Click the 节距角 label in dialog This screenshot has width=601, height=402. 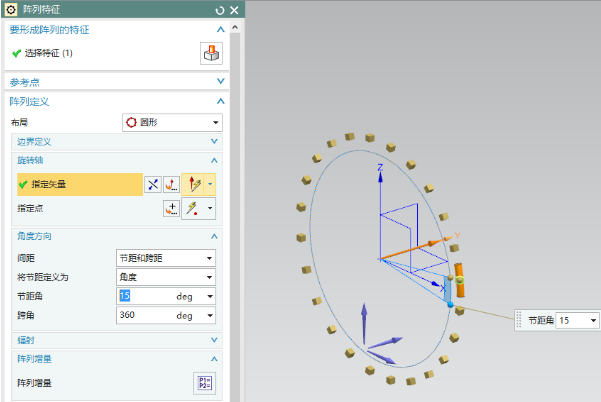pyautogui.click(x=30, y=296)
